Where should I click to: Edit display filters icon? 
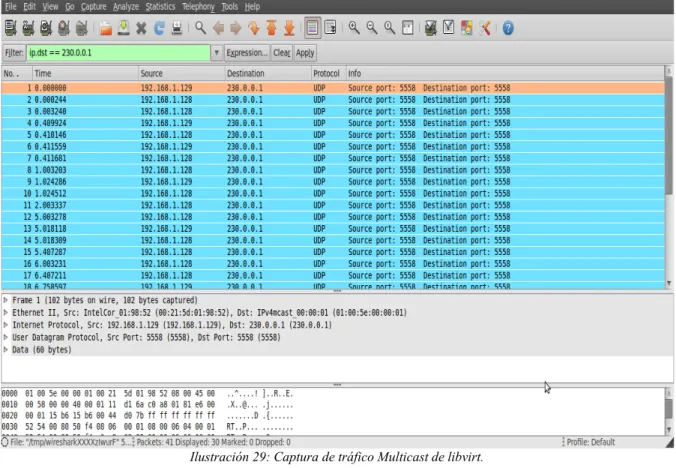coord(448,28)
